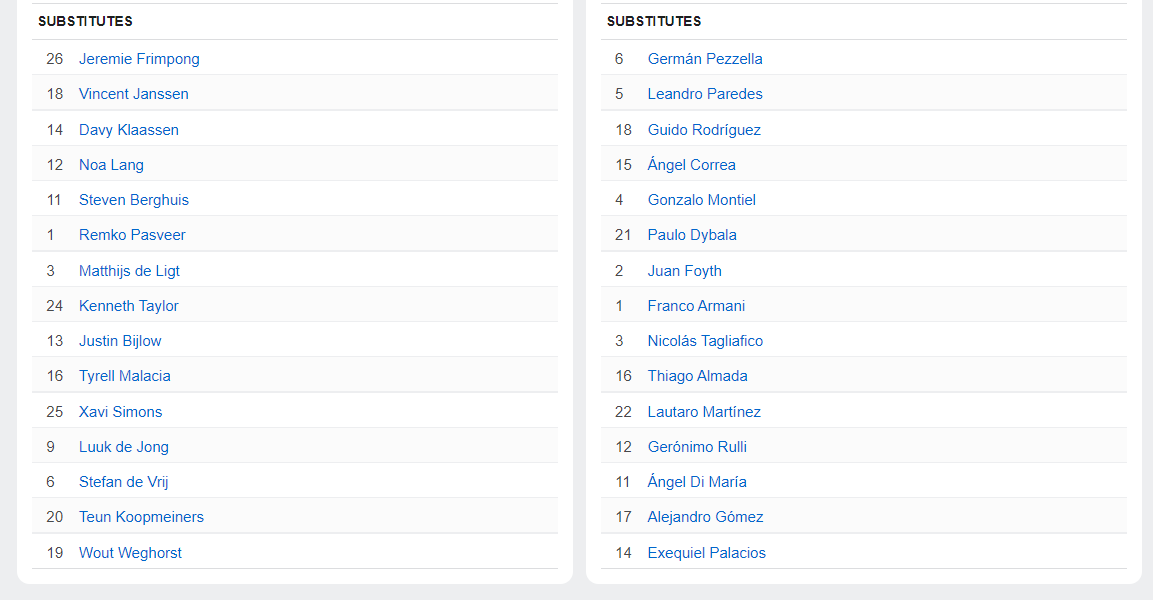Select the Exequiel Palacios link
The image size is (1153, 600).
[707, 553]
